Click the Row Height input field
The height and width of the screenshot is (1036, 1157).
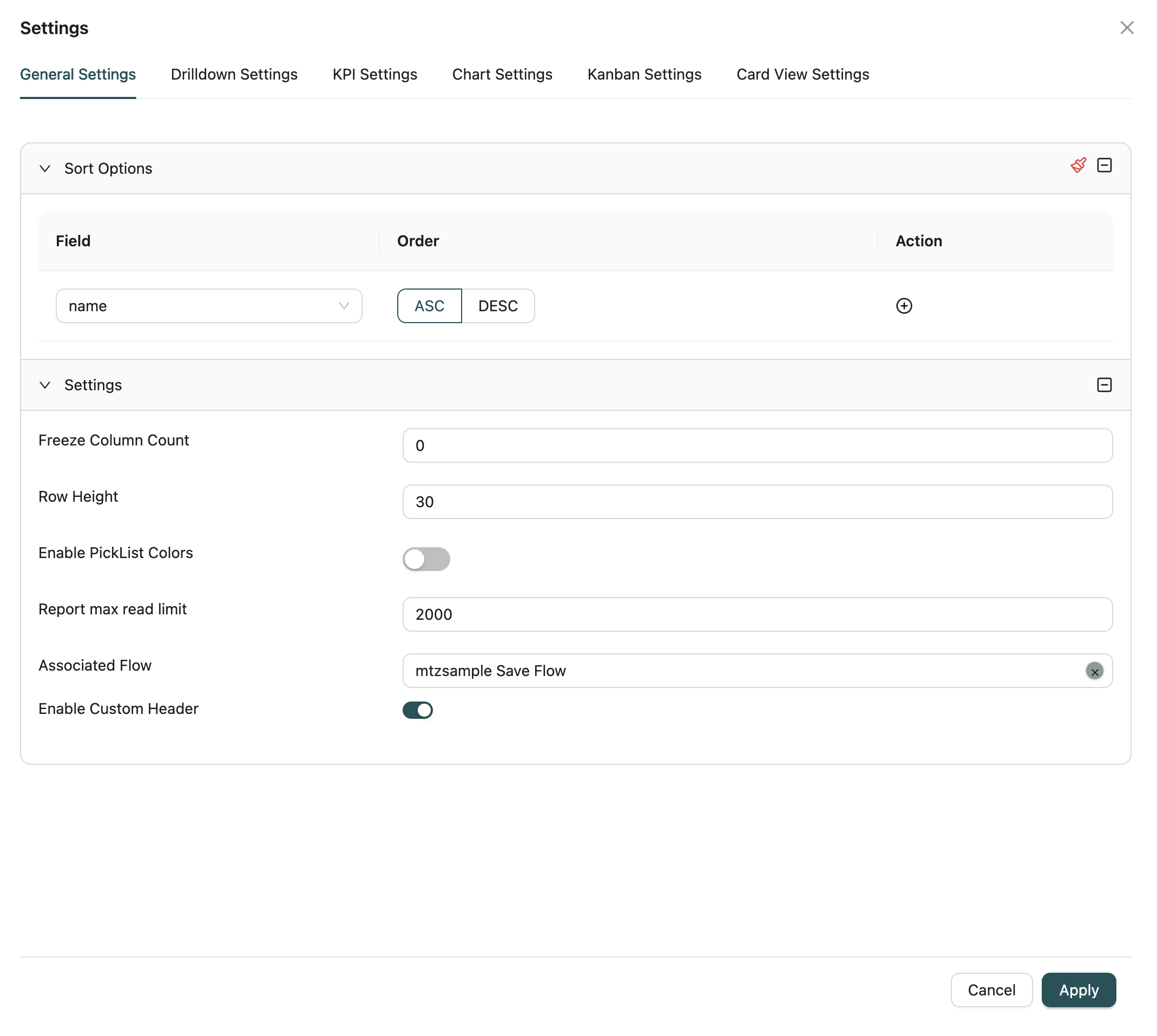(757, 502)
